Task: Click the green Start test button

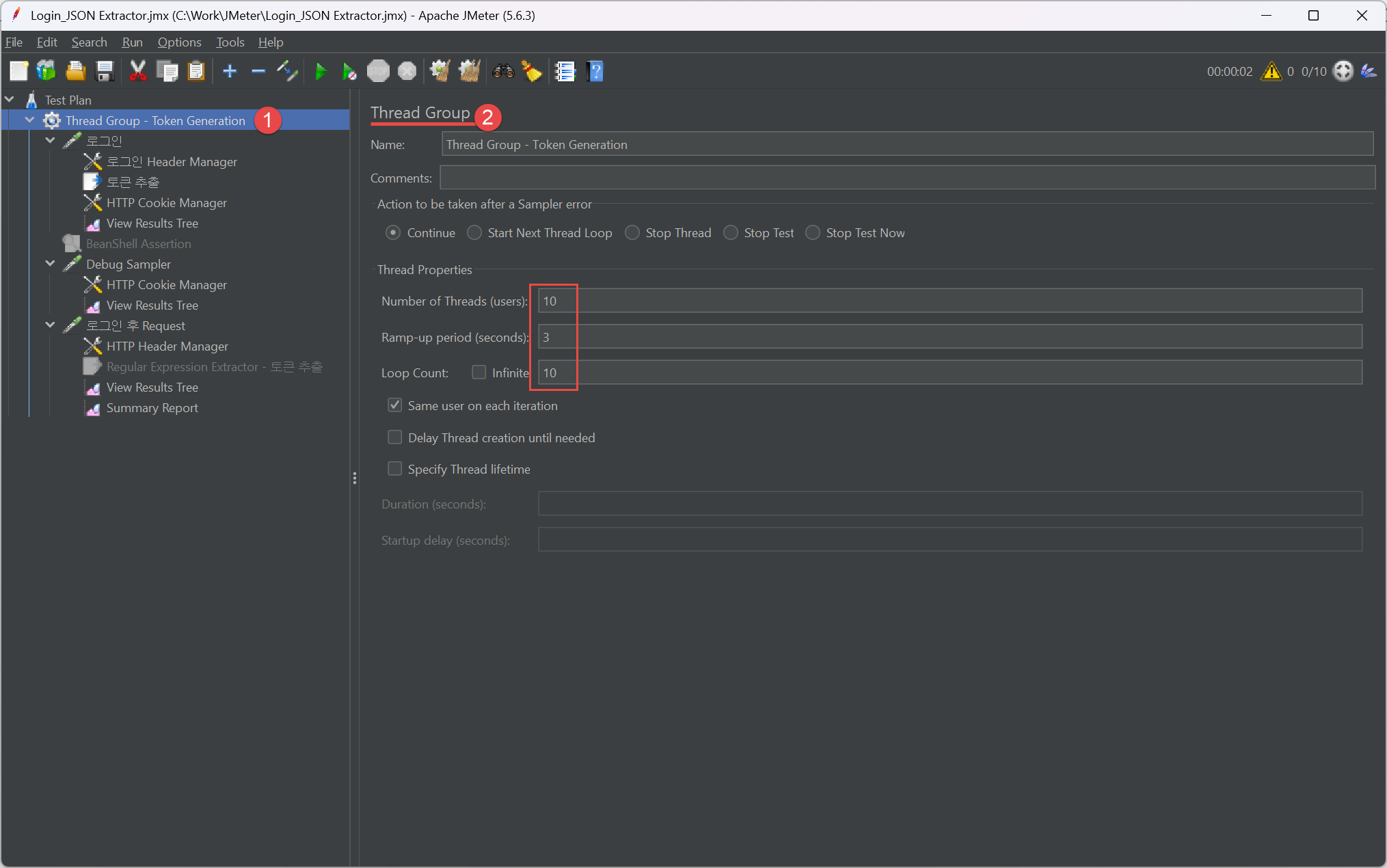Action: point(320,71)
